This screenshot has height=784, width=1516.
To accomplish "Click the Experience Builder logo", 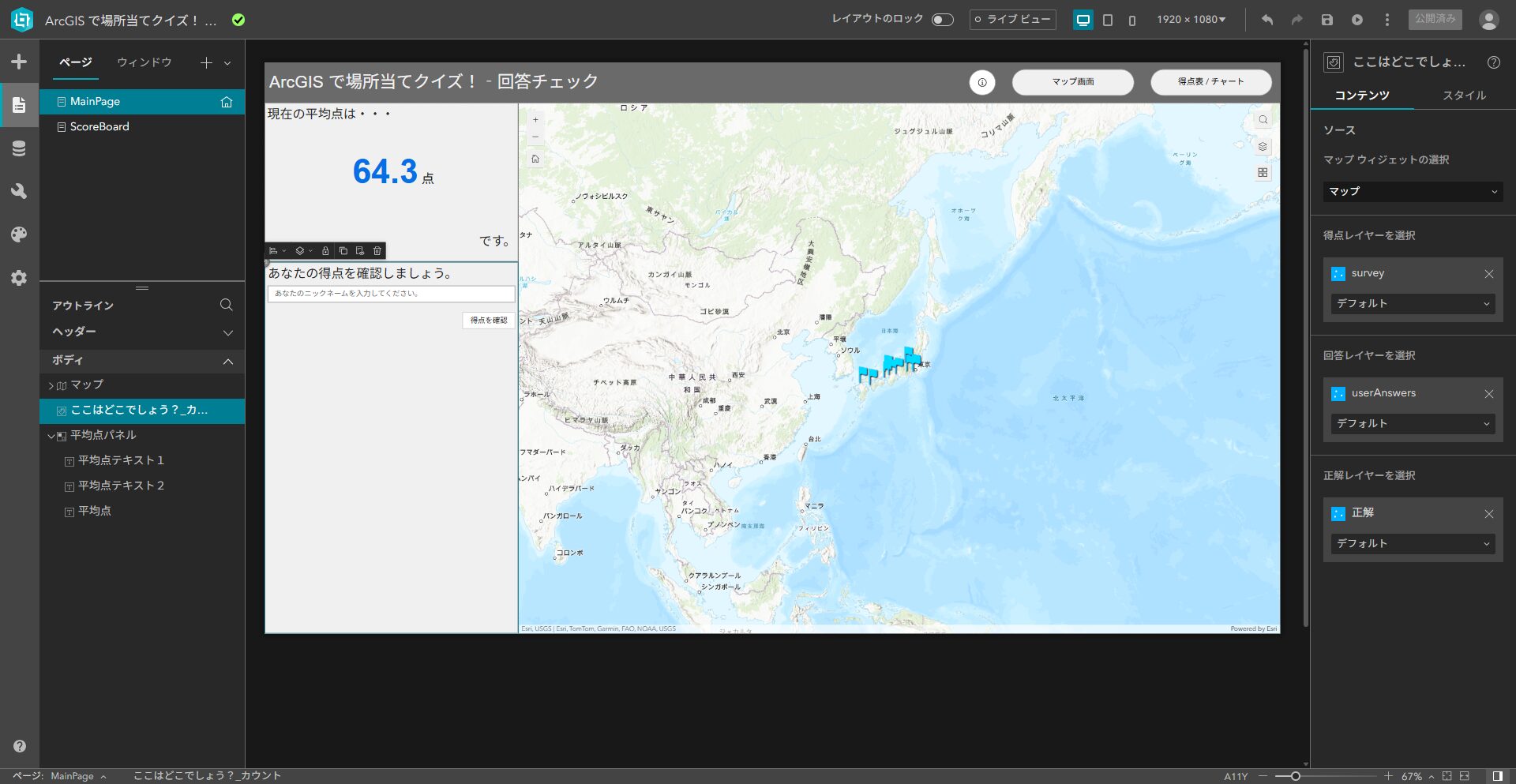I will click(22, 20).
